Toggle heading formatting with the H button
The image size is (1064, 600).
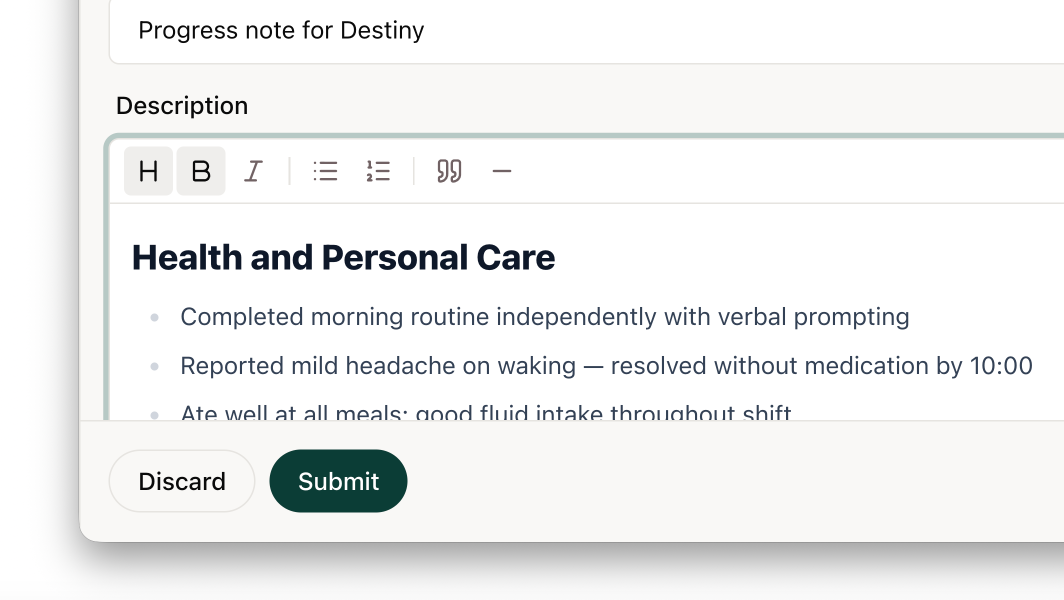tap(148, 171)
